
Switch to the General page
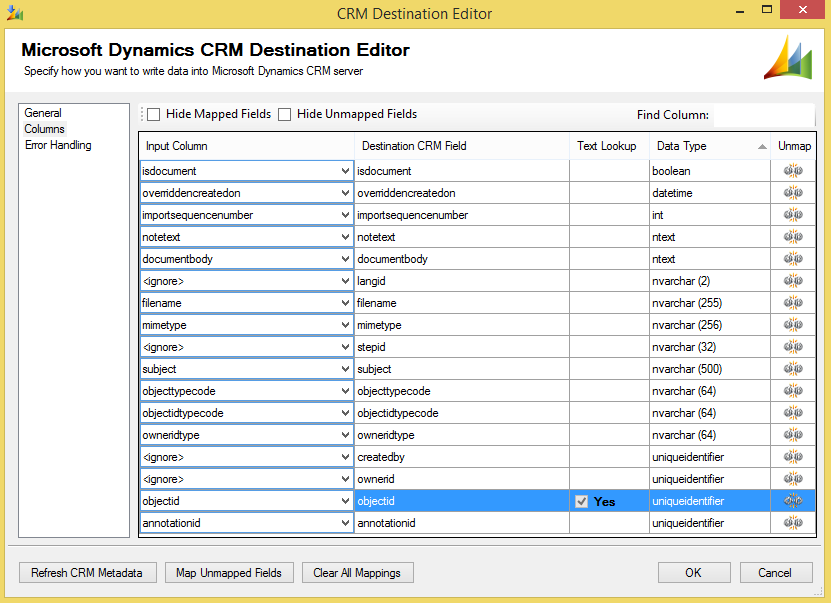(43, 113)
